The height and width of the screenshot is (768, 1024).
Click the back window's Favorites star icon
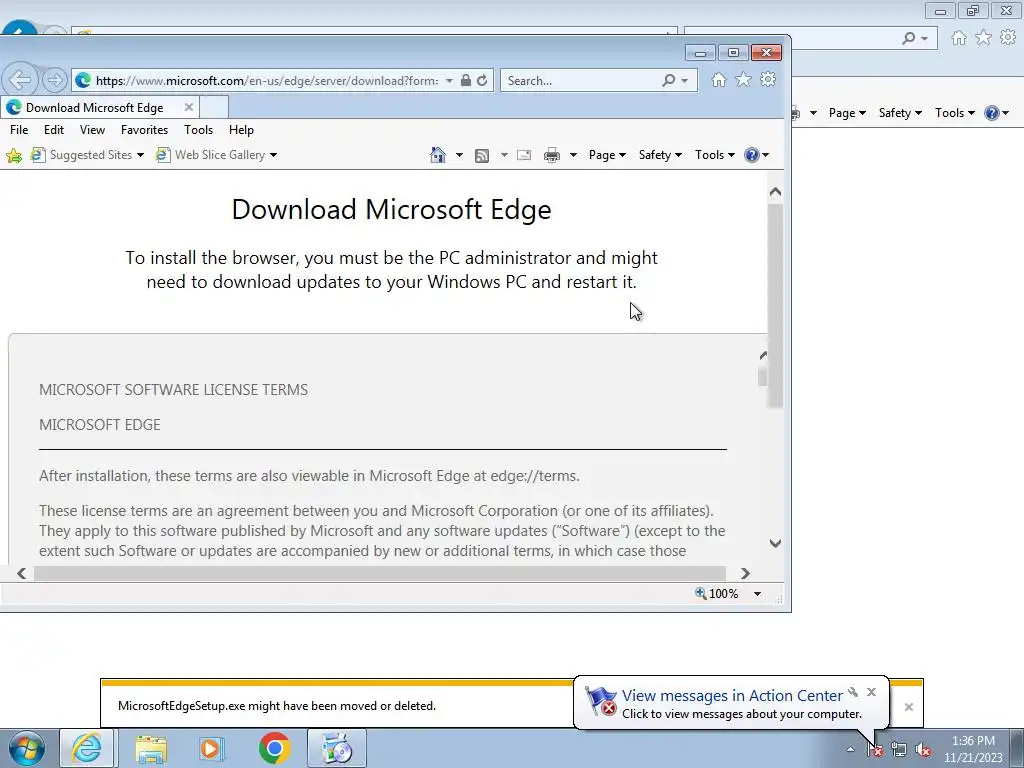coord(984,38)
